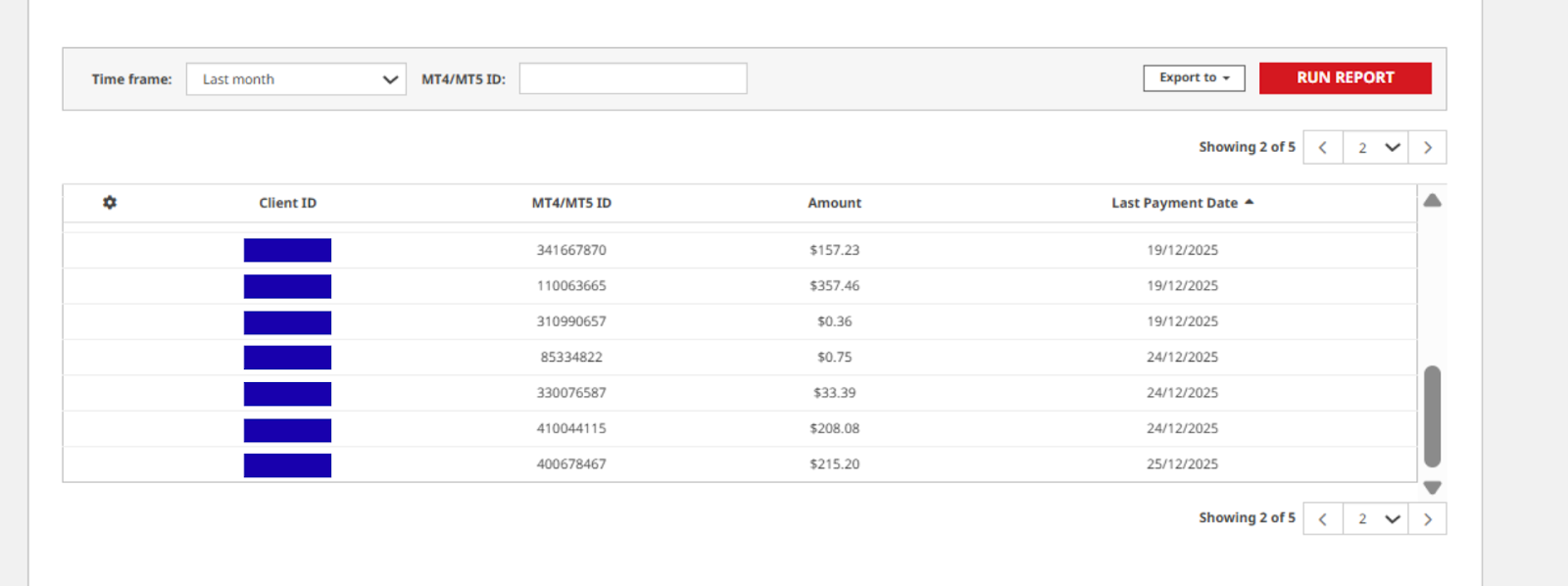Click the top Showing 2 of 5 label
Screen dimensions: 1568x586
click(1247, 147)
